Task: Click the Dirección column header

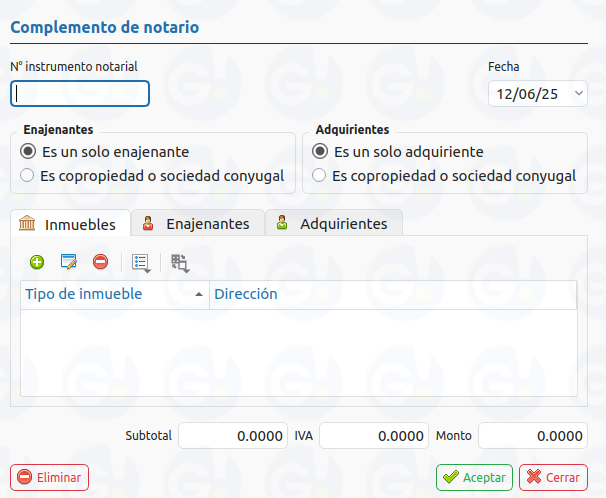Action: point(393,294)
